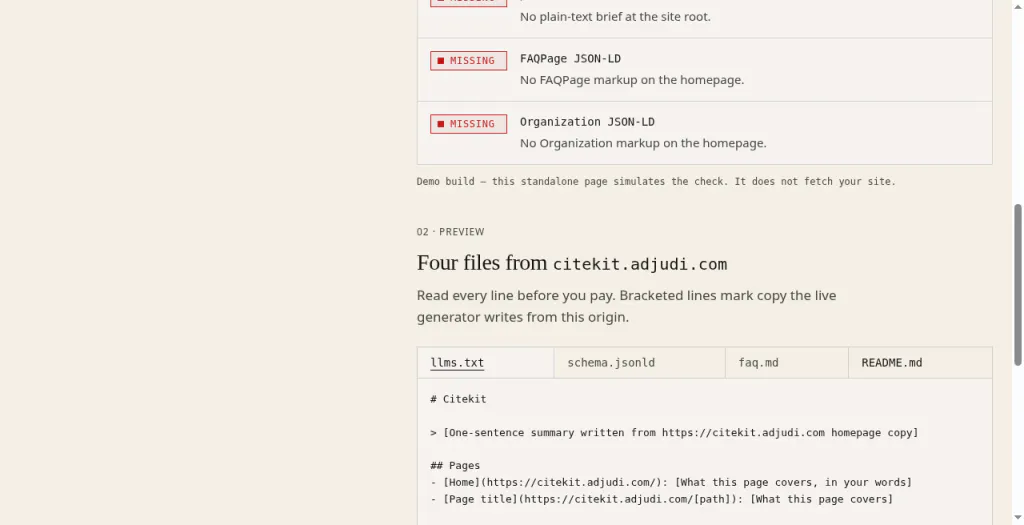1024x525 pixels.
Task: Switch to the schema.jsonld tab
Action: [639, 362]
